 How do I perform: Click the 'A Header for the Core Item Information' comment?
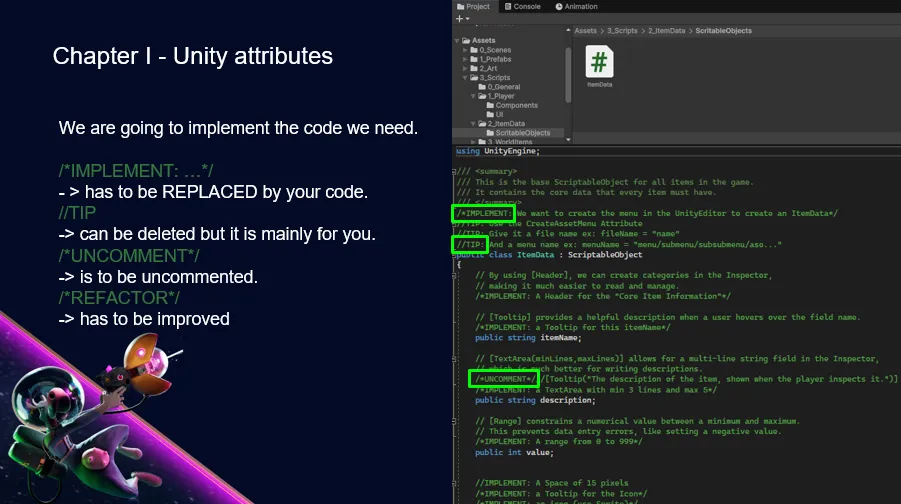603,297
